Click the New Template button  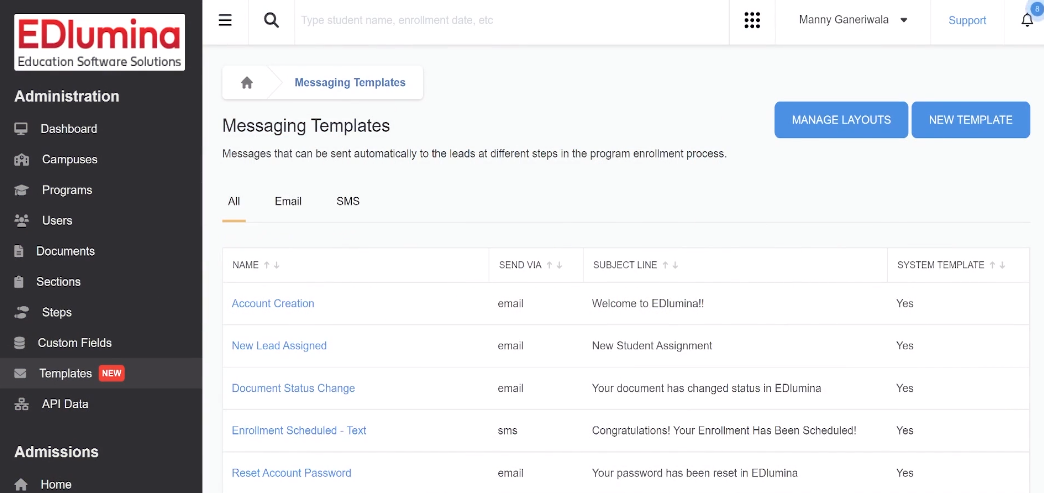pos(970,120)
